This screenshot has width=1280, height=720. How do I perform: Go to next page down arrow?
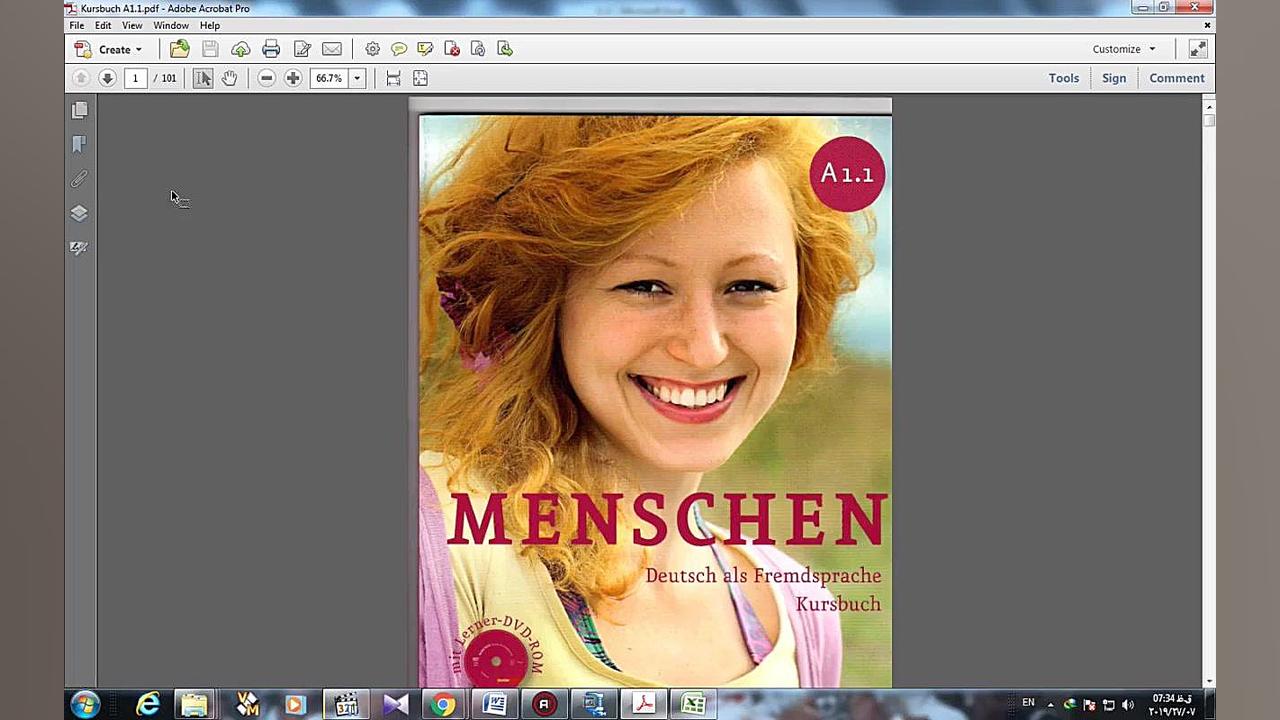coord(107,78)
